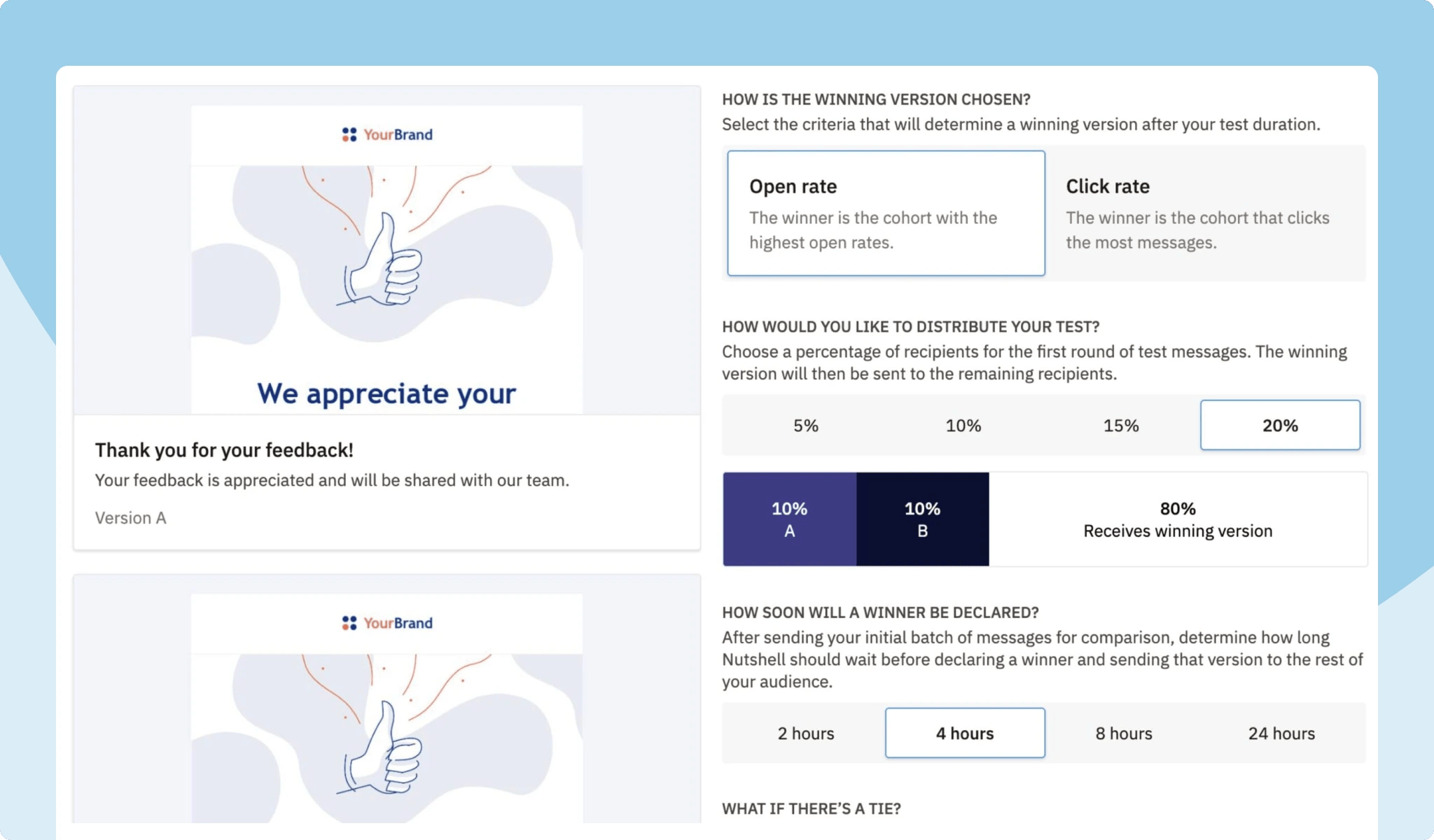1434x840 pixels.
Task: Select the 20% recipients percentage
Action: coord(1279,425)
